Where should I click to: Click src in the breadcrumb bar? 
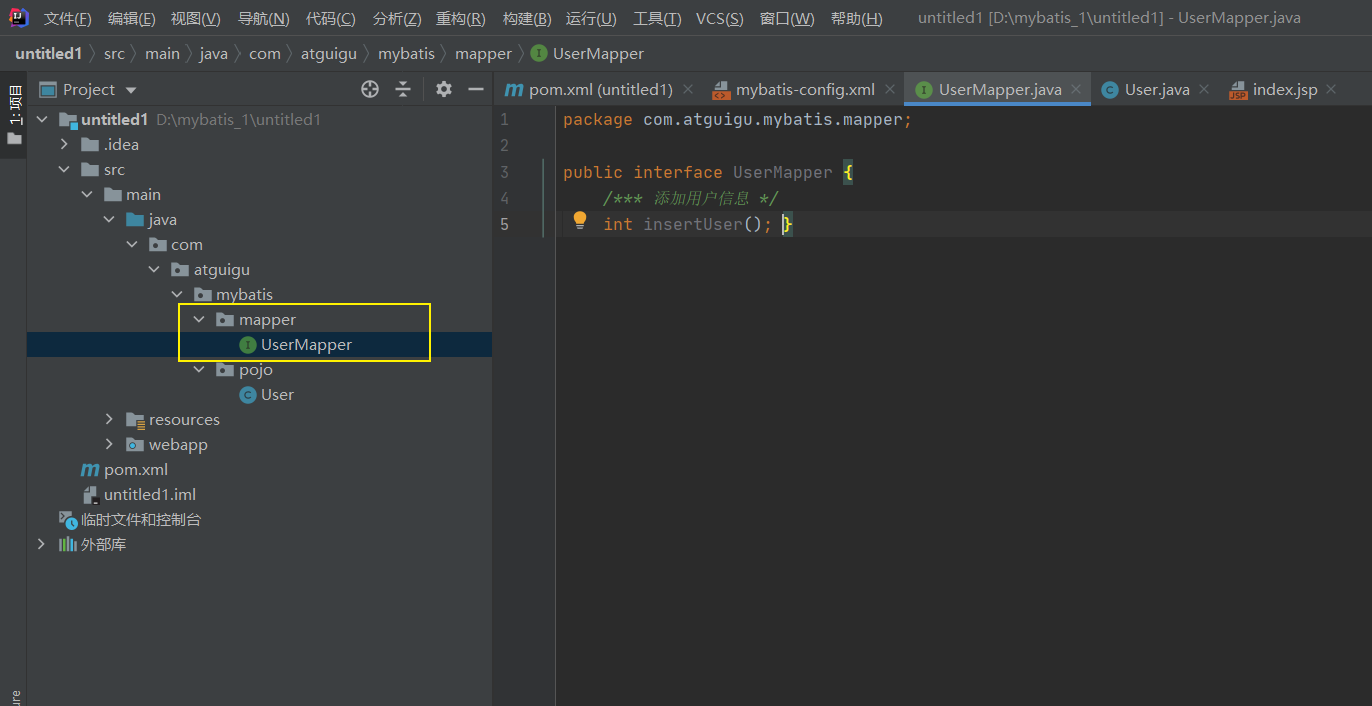coord(114,53)
